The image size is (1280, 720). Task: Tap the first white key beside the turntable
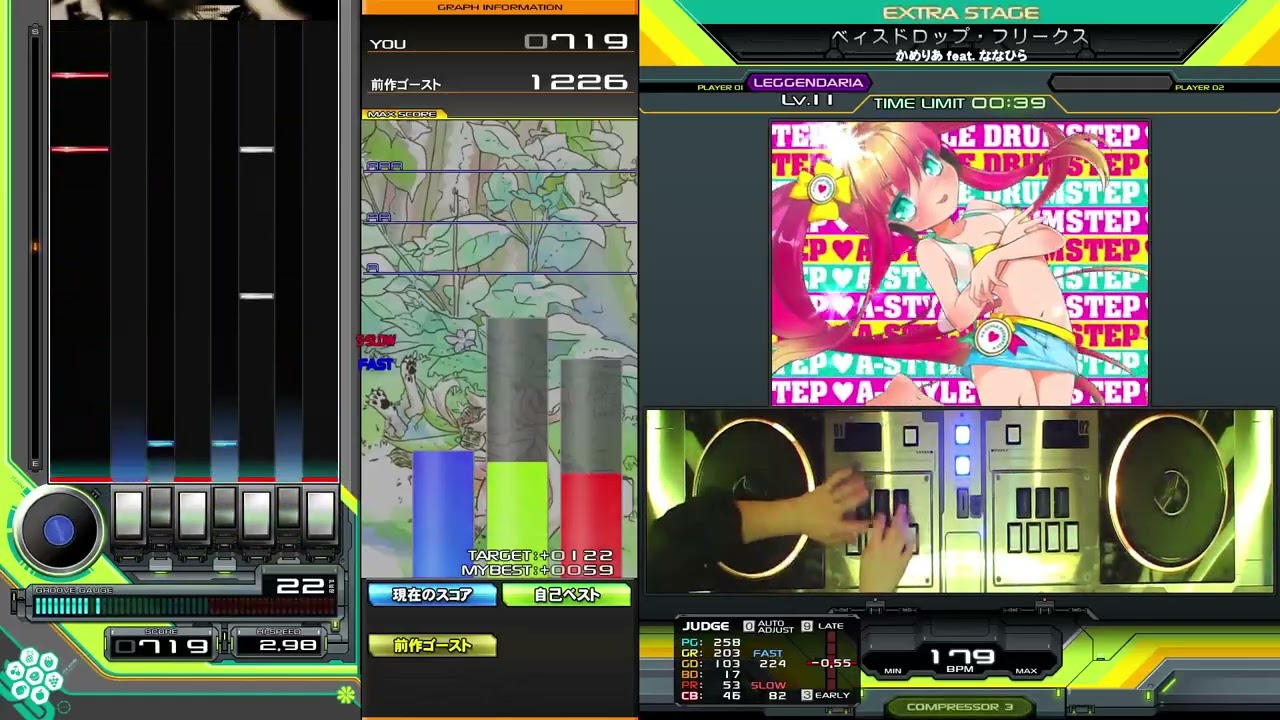click(129, 513)
